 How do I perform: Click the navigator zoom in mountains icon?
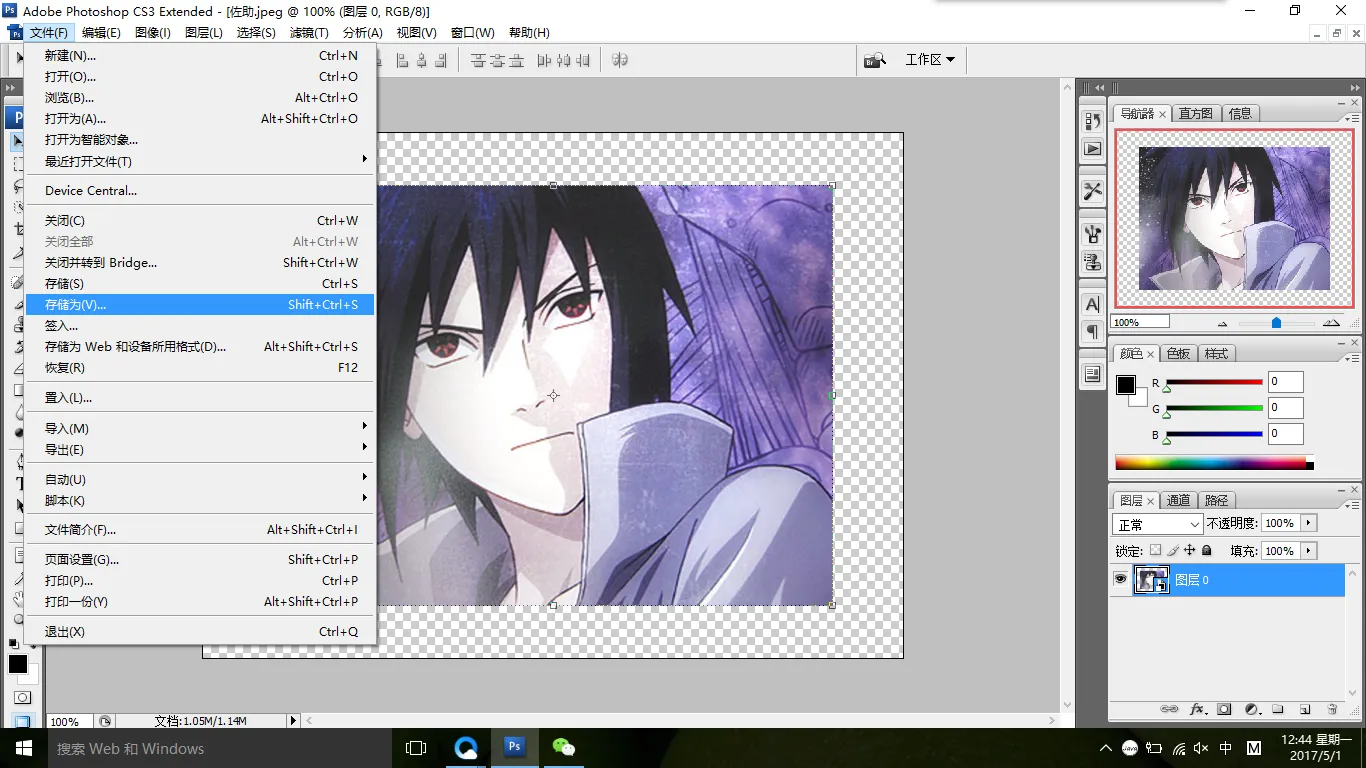pos(1331,323)
